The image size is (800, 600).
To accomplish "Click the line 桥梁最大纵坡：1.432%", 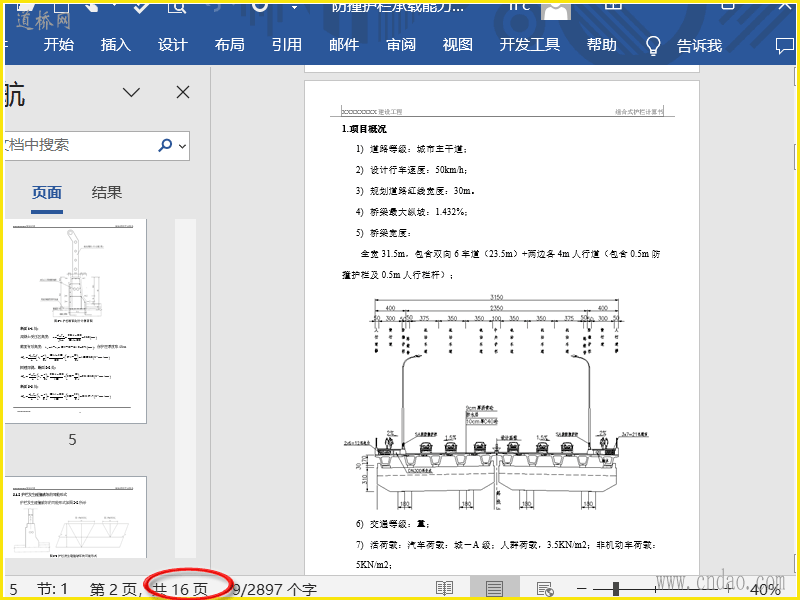I will [412, 212].
